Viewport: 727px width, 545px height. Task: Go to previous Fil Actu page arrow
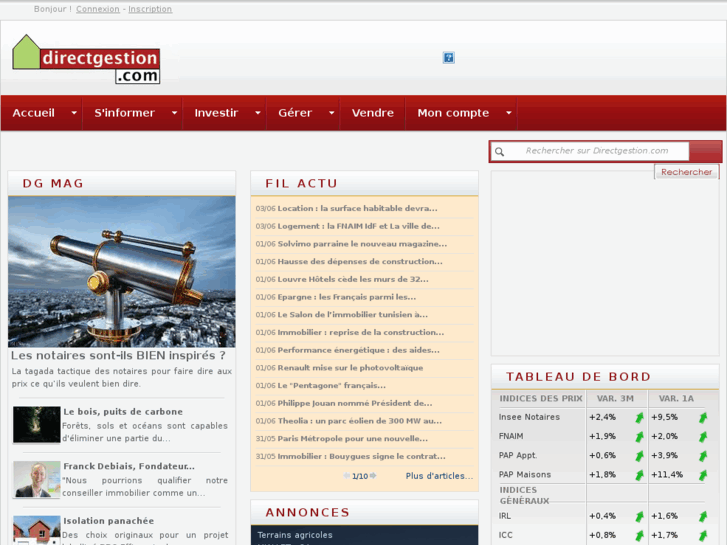pyautogui.click(x=346, y=475)
